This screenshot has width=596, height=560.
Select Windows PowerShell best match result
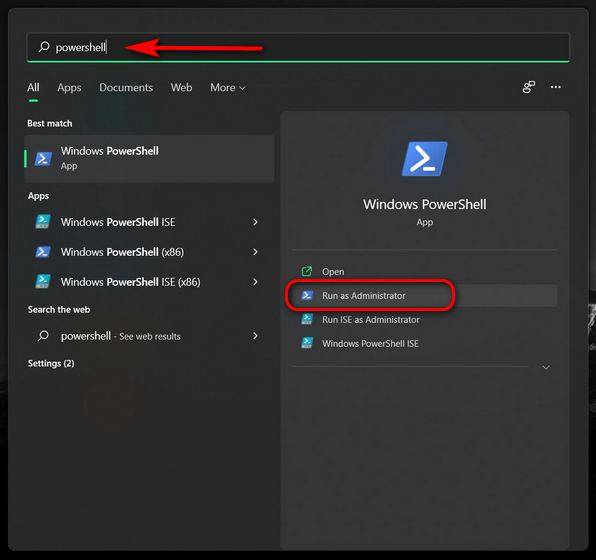[149, 159]
